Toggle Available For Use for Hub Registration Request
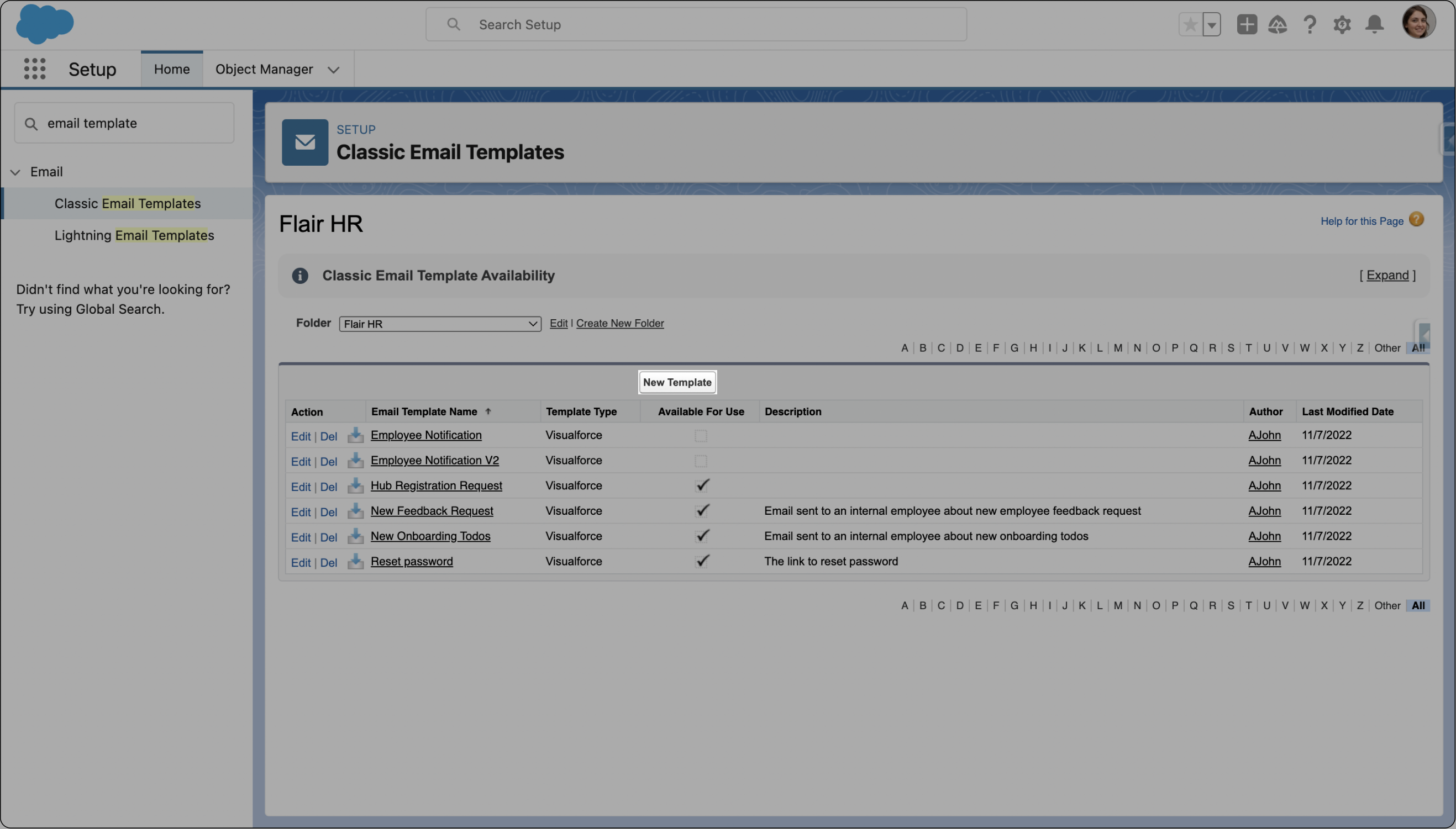 [702, 485]
